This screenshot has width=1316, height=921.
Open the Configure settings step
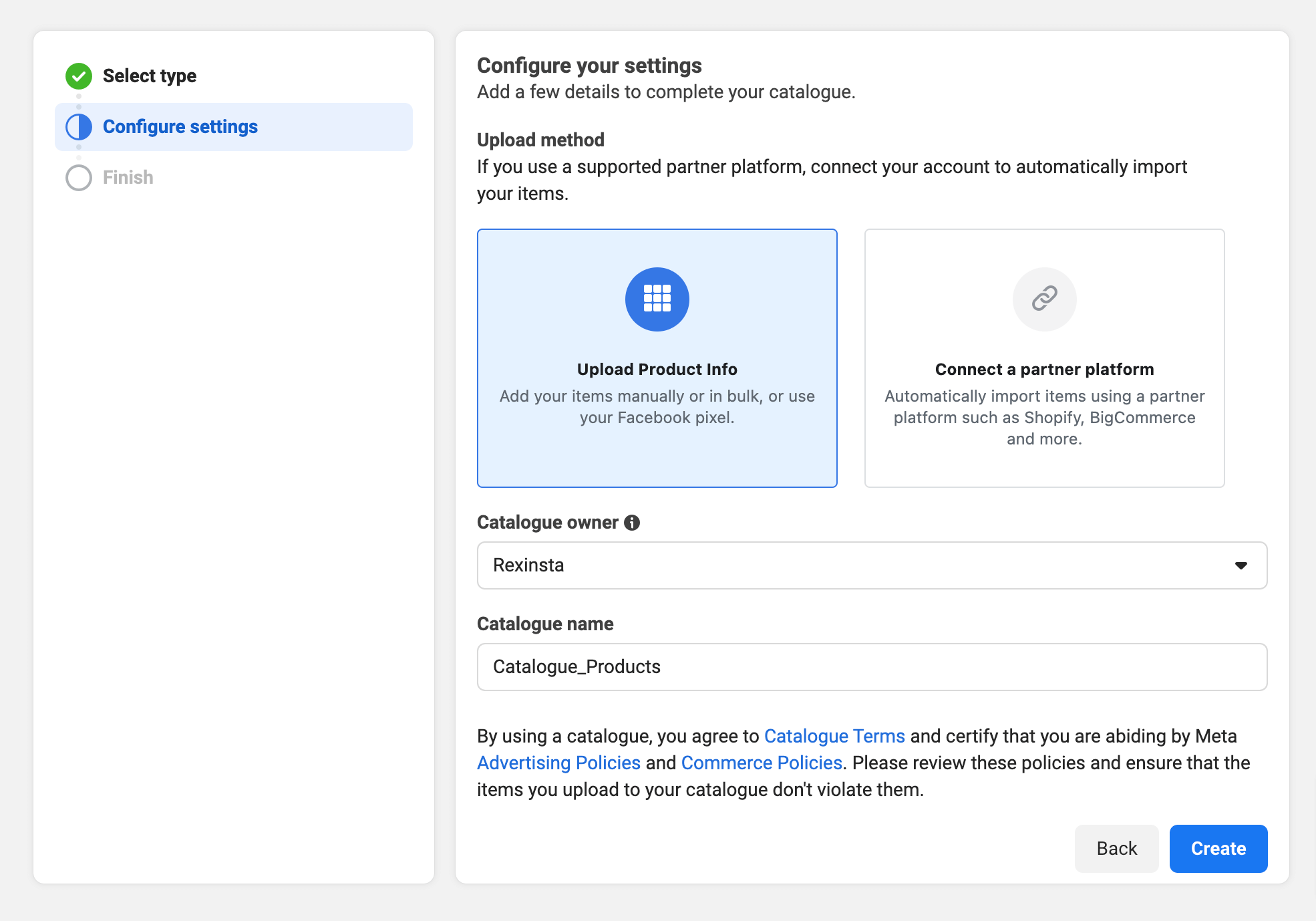(x=180, y=127)
